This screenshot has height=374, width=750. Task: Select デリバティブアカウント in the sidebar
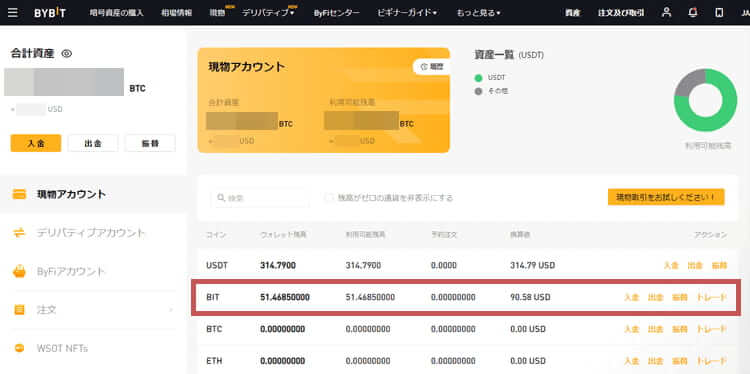coord(91,233)
